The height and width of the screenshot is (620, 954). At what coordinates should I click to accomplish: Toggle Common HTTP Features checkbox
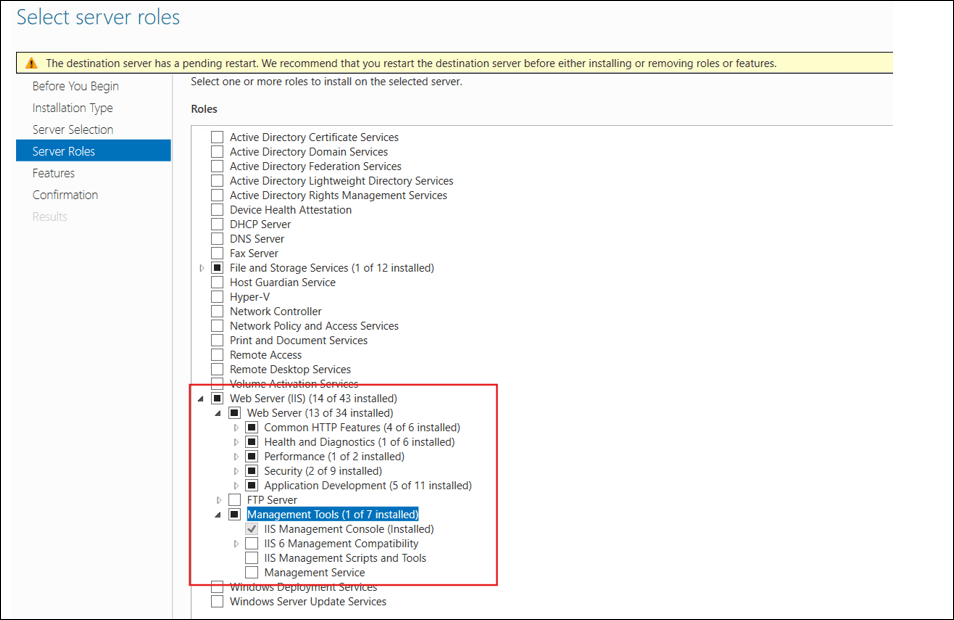(251, 428)
